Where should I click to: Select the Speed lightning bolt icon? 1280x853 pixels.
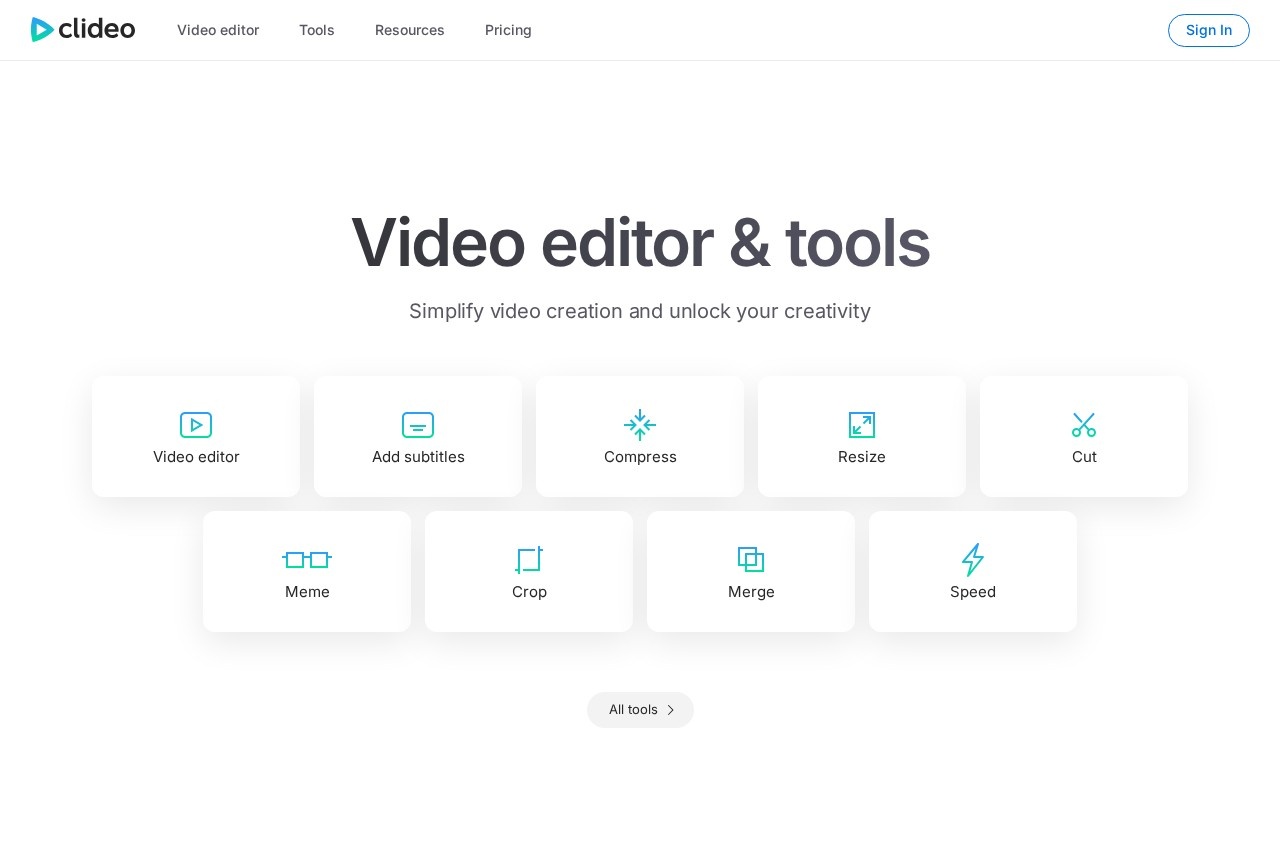click(x=973, y=560)
